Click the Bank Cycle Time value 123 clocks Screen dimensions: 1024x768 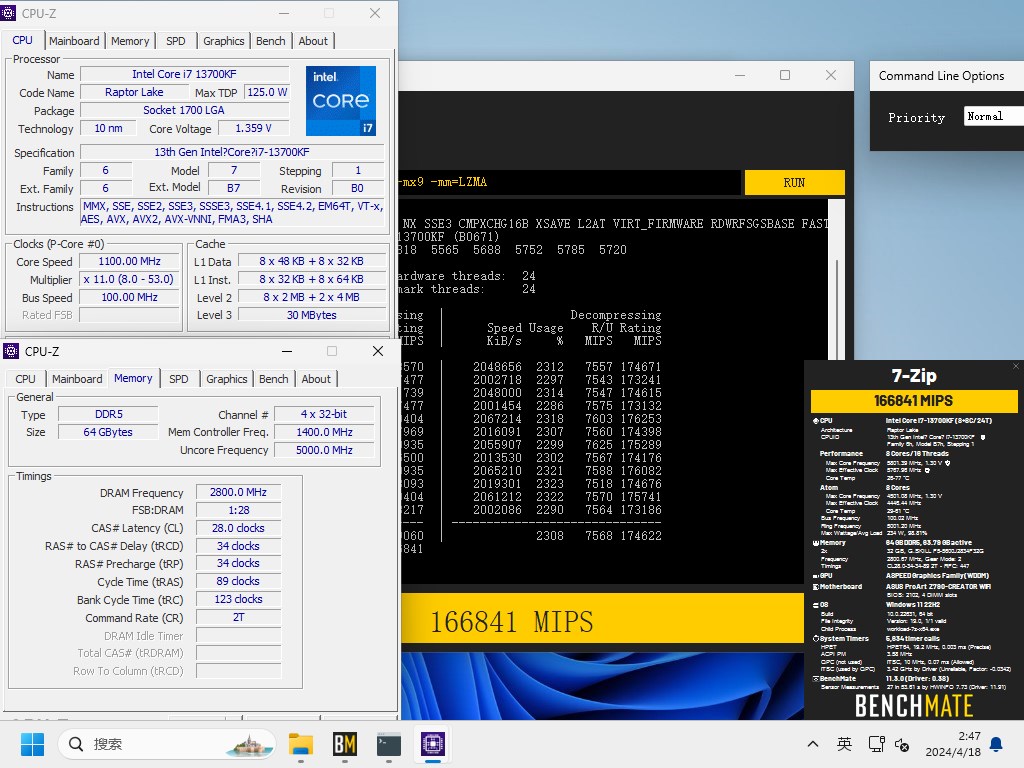coord(238,599)
